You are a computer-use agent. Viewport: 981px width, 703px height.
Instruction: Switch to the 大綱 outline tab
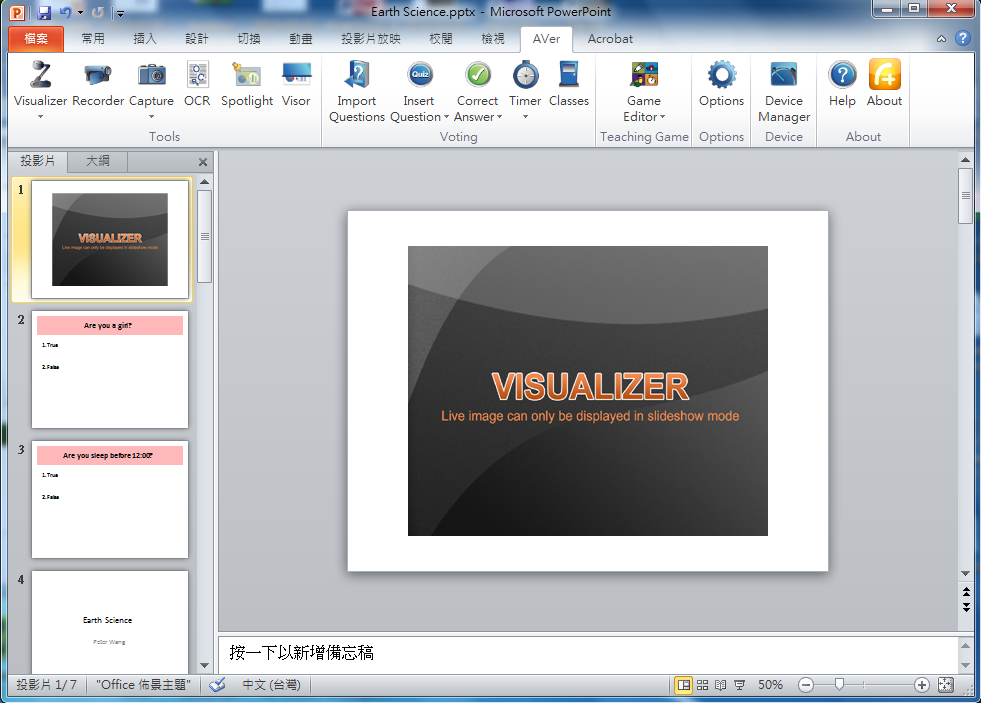(98, 161)
